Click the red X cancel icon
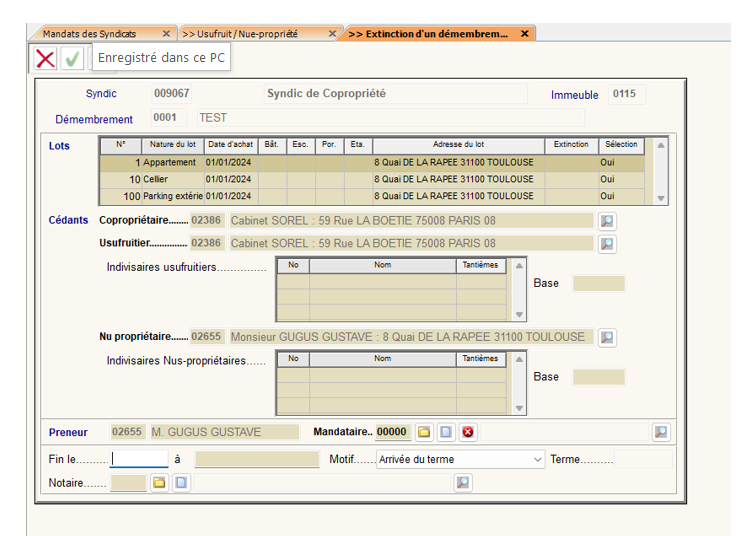Screen dimensions: 742x536 click(x=45, y=58)
